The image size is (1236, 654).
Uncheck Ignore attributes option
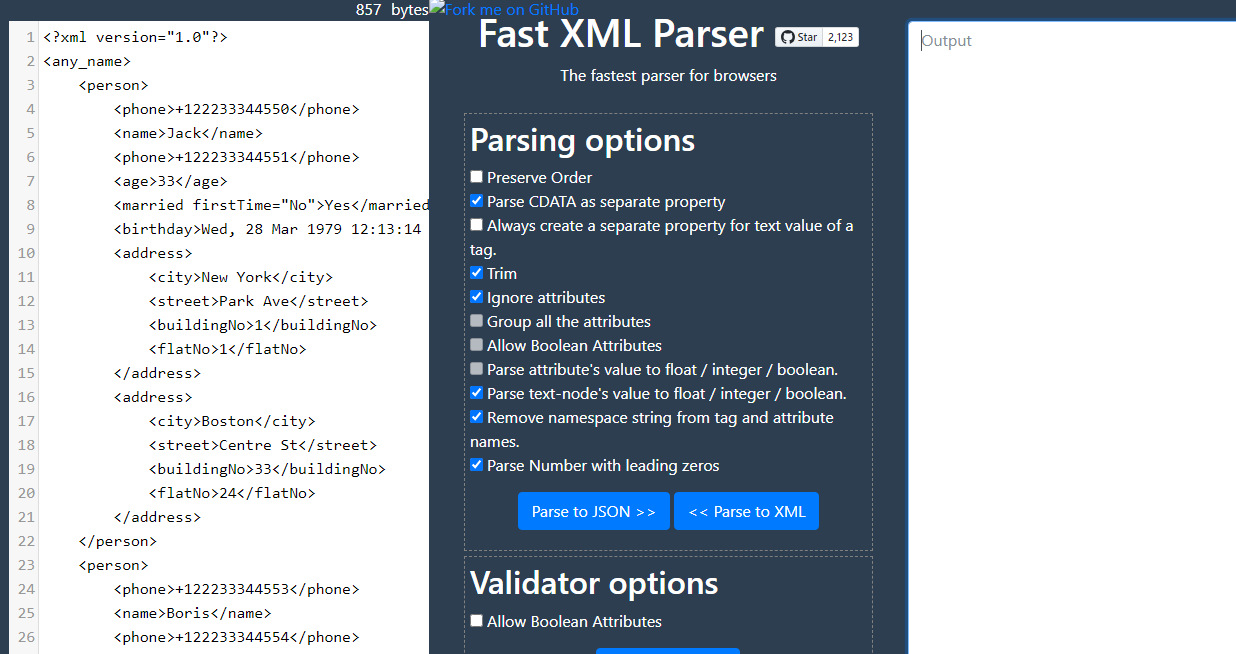tap(477, 297)
